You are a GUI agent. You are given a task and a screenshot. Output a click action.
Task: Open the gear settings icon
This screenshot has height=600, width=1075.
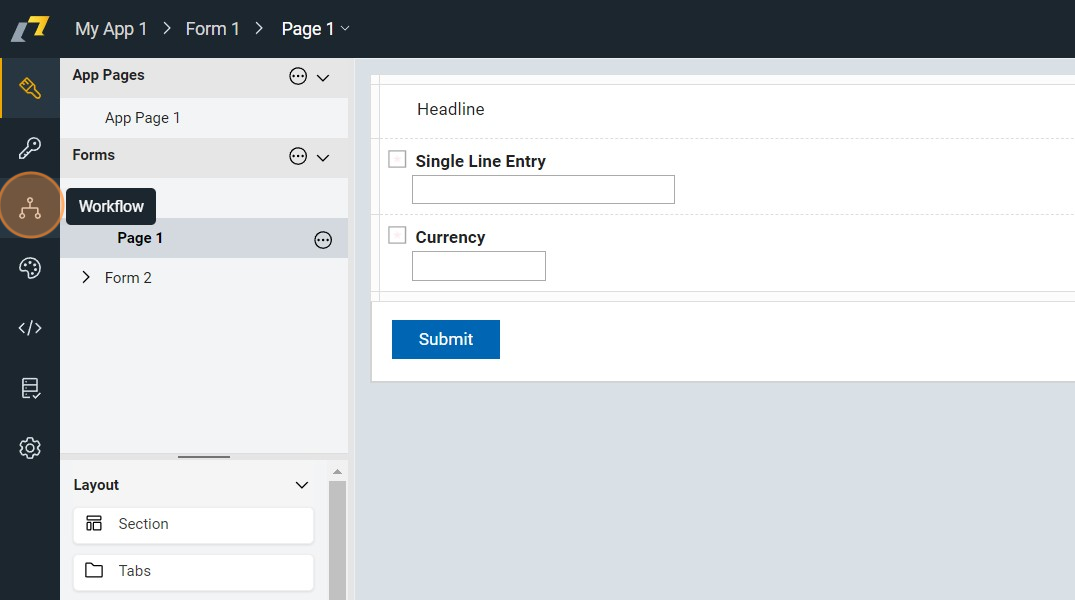[30, 448]
